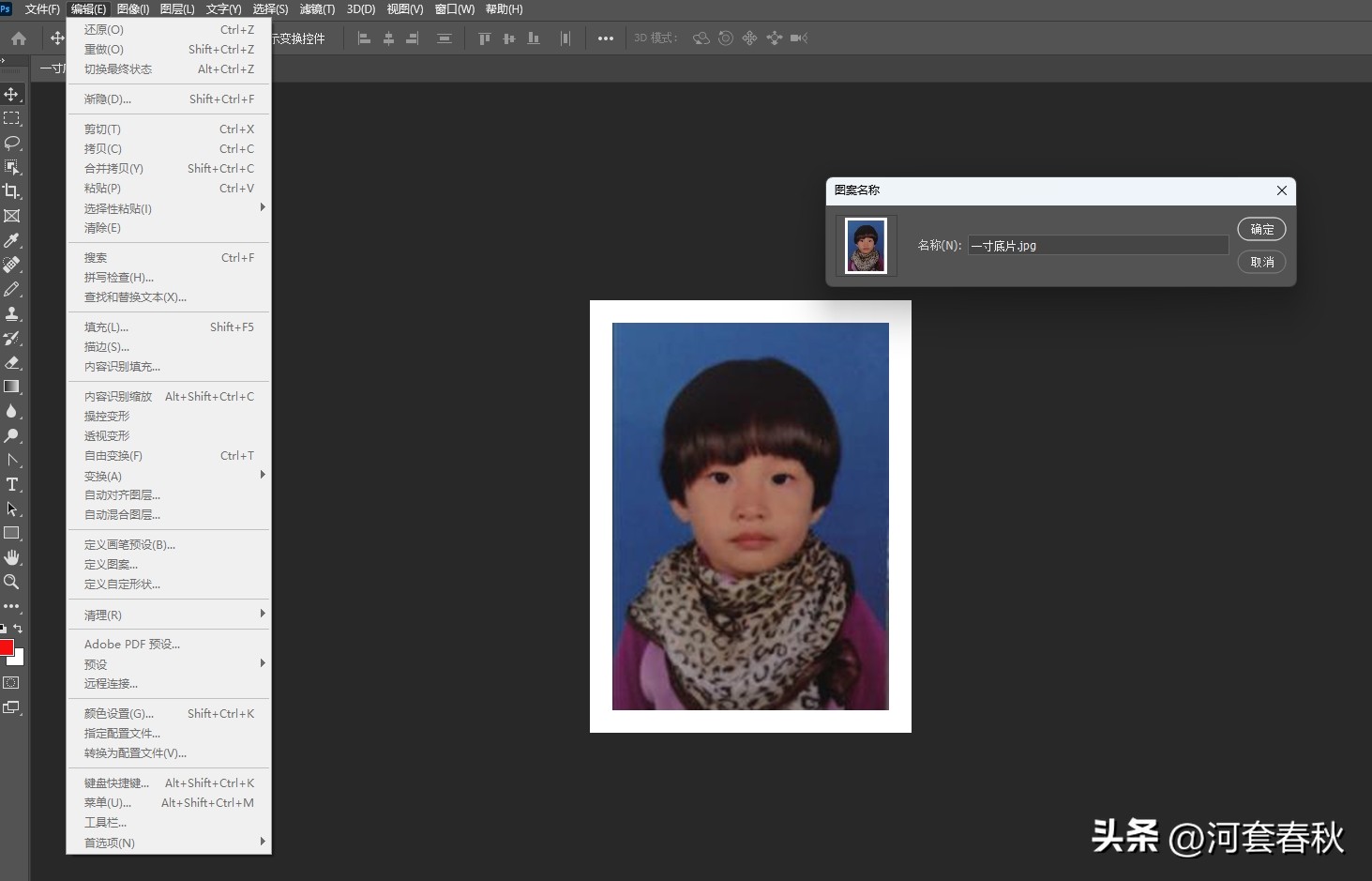Choose the Eraser tool
This screenshot has height=881, width=1372.
12,362
